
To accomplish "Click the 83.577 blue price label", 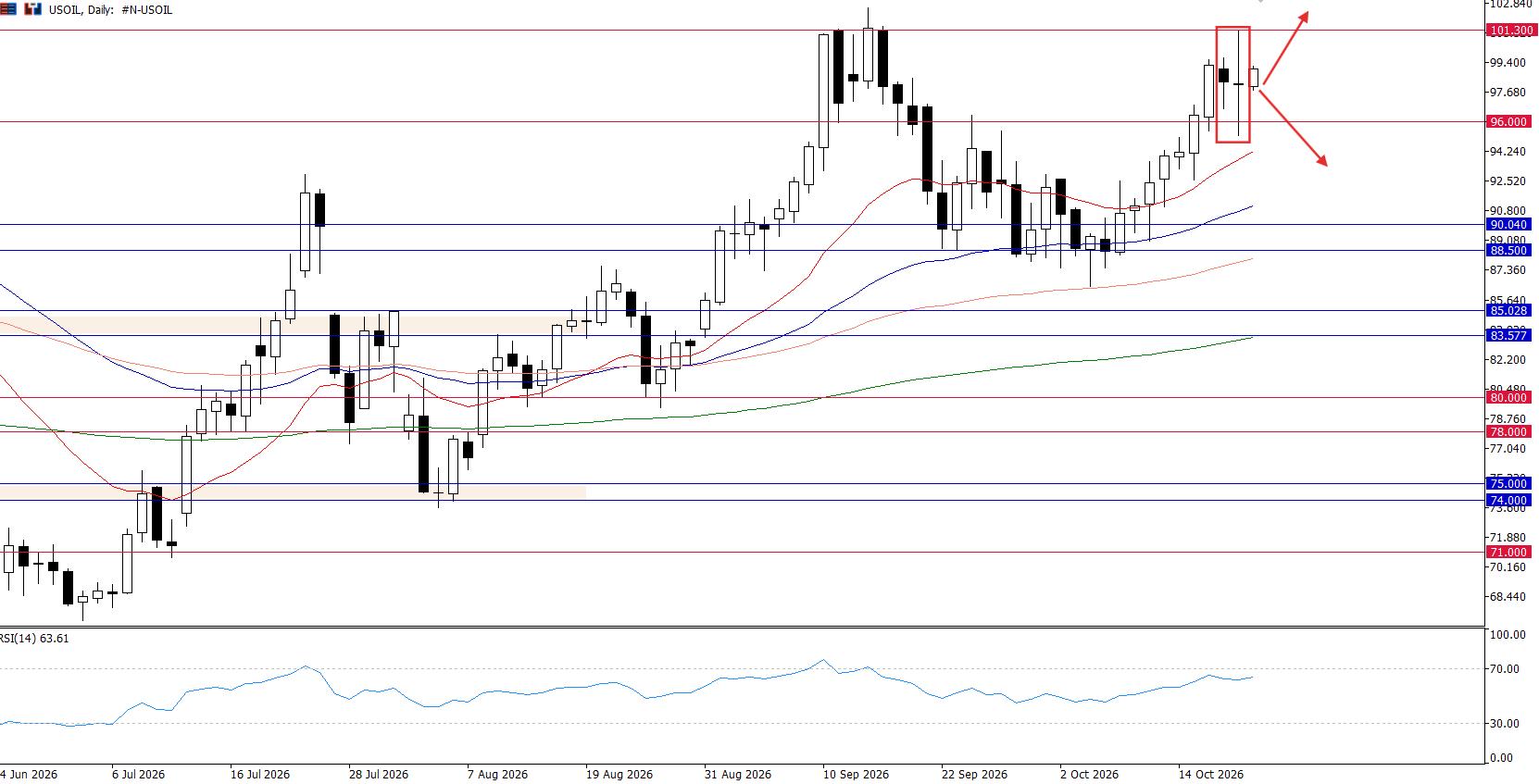I will pos(1510,335).
